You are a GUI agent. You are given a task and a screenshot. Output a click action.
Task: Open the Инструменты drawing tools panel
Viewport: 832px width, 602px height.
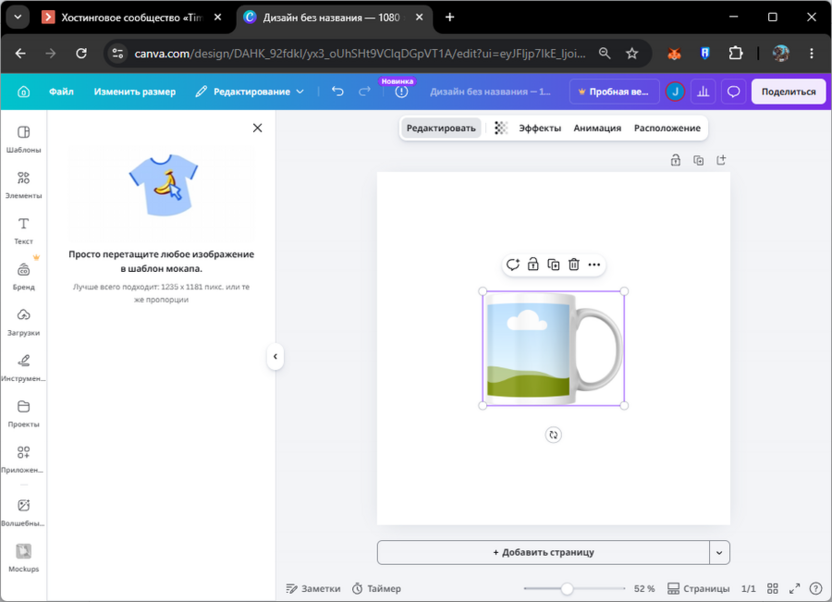23,368
